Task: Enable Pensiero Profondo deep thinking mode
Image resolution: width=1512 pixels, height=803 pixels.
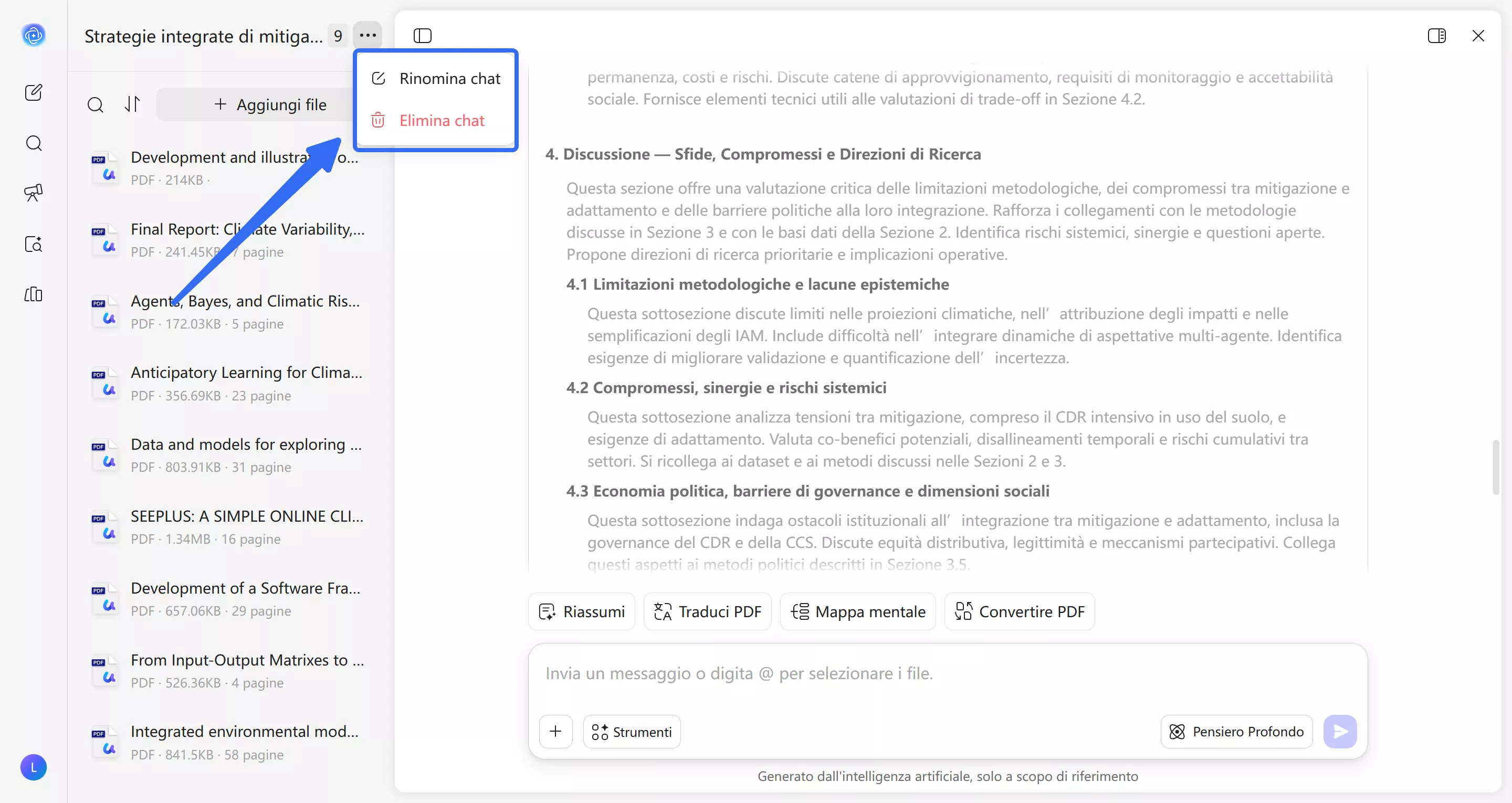Action: (1236, 732)
